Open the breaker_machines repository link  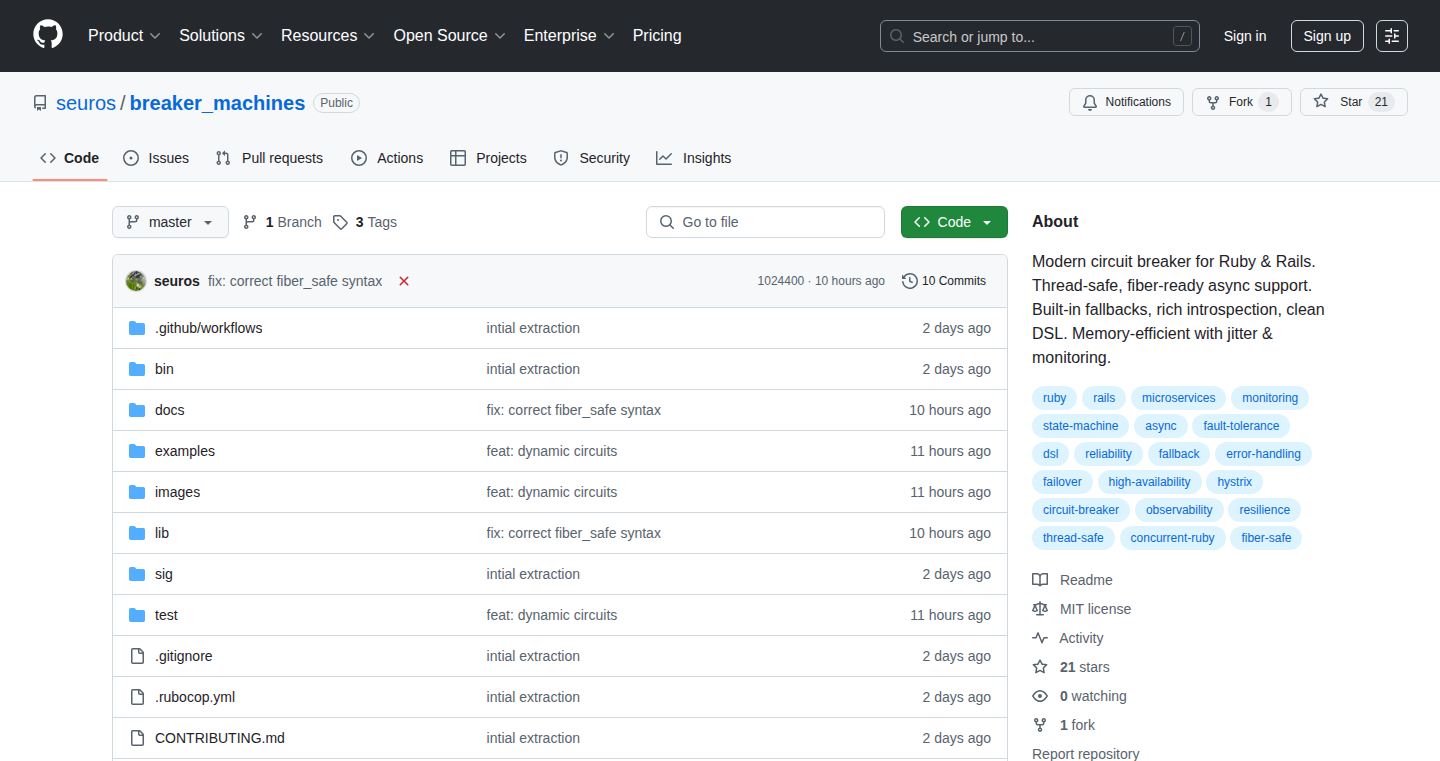(217, 103)
